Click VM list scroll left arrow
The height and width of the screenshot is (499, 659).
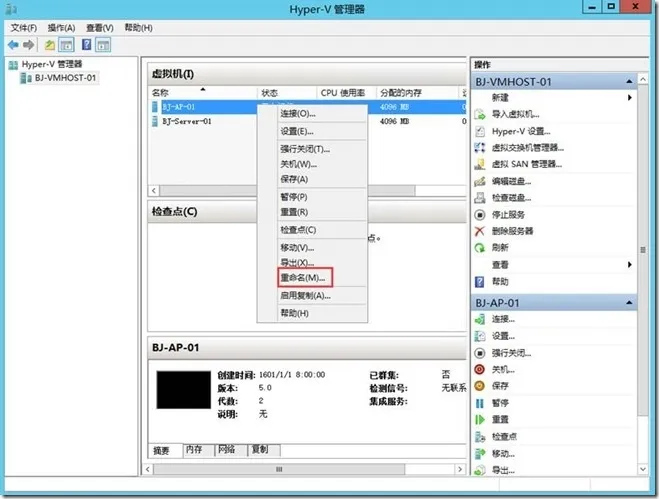click(x=154, y=191)
